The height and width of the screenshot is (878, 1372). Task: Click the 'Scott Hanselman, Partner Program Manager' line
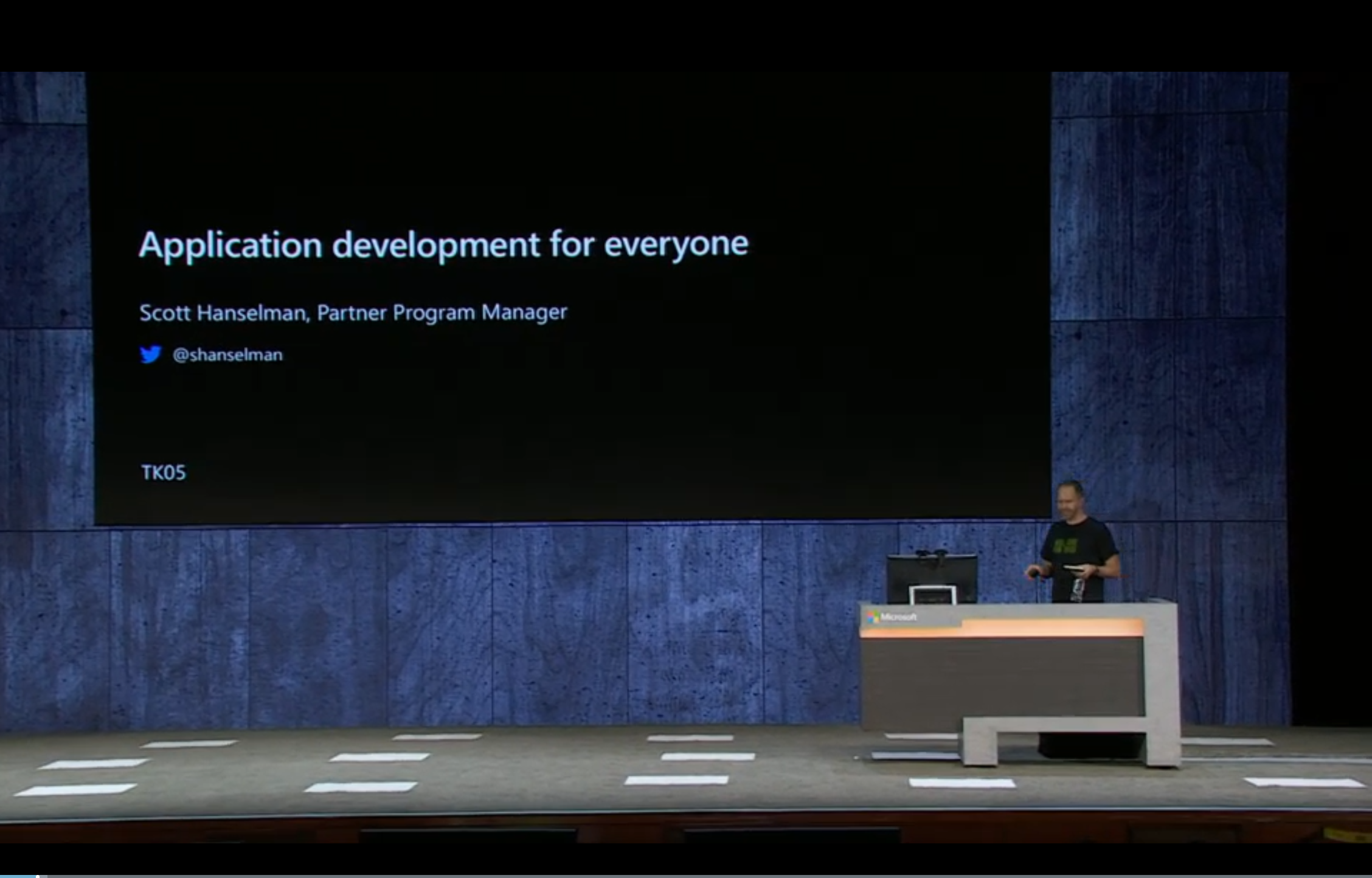pyautogui.click(x=353, y=313)
